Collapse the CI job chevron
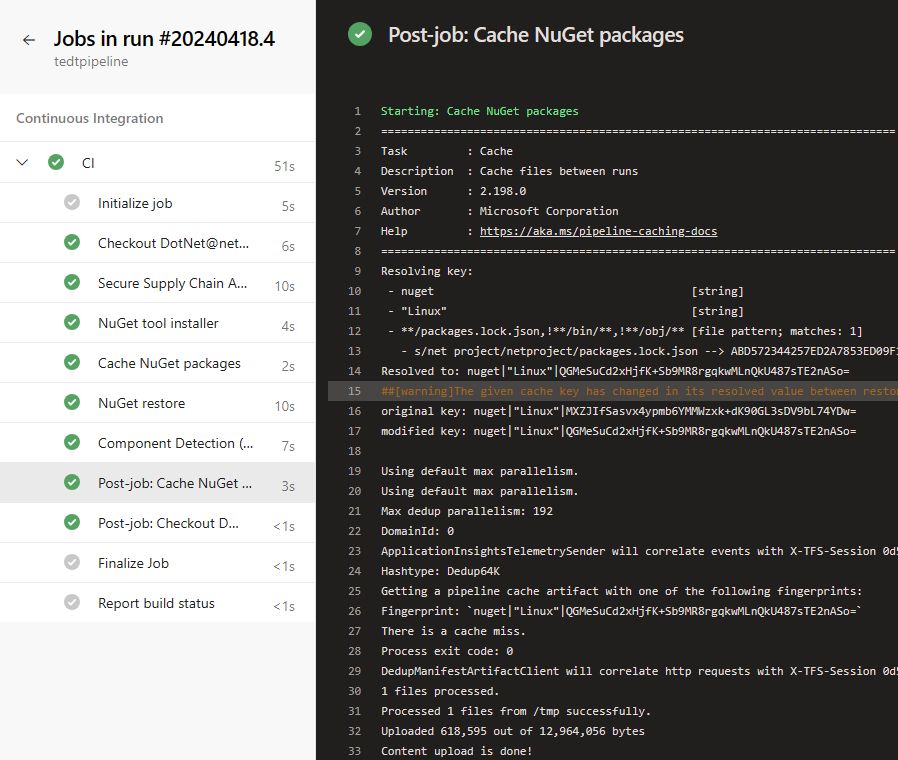 tap(23, 163)
